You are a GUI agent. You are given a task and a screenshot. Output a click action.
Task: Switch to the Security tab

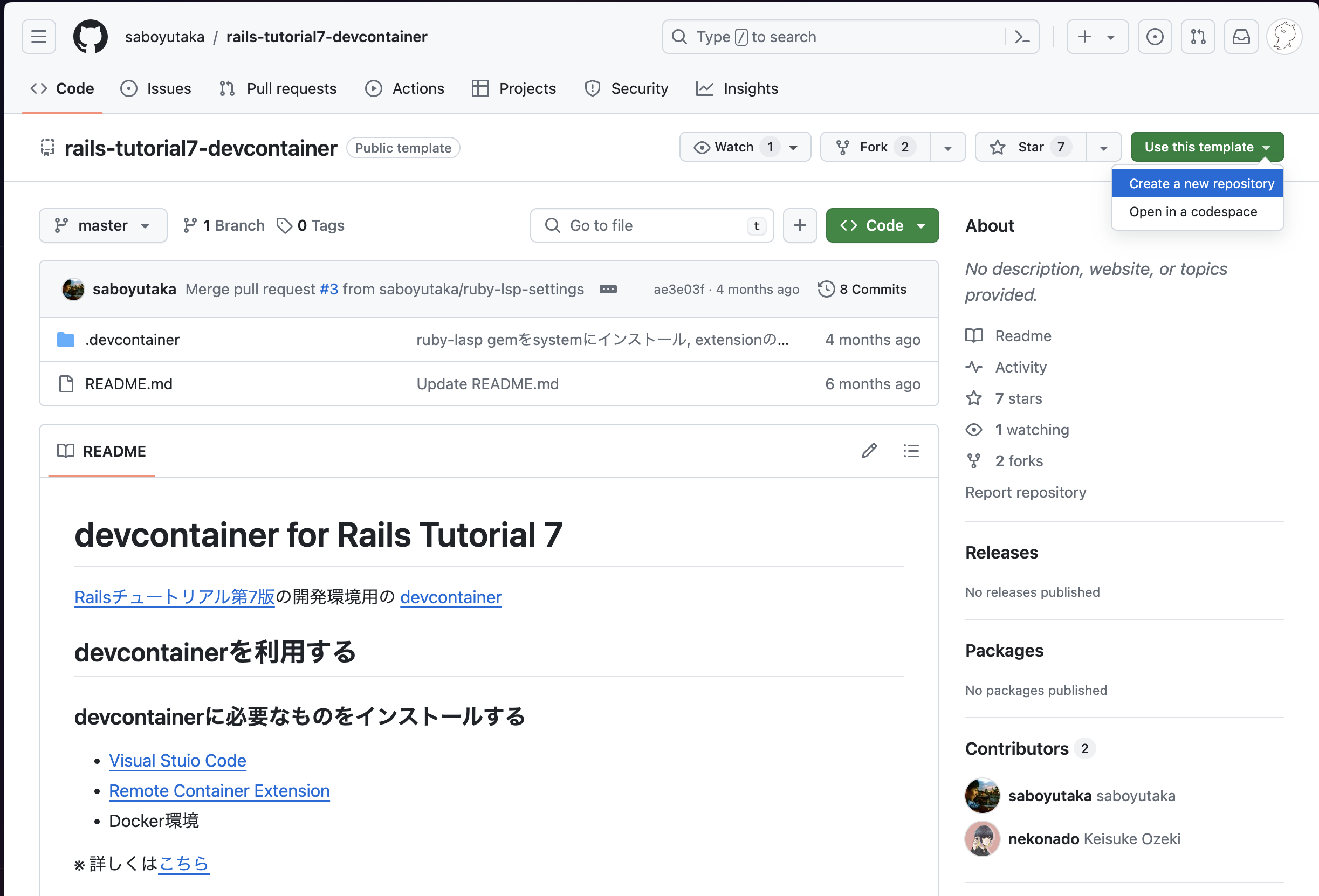click(x=626, y=88)
